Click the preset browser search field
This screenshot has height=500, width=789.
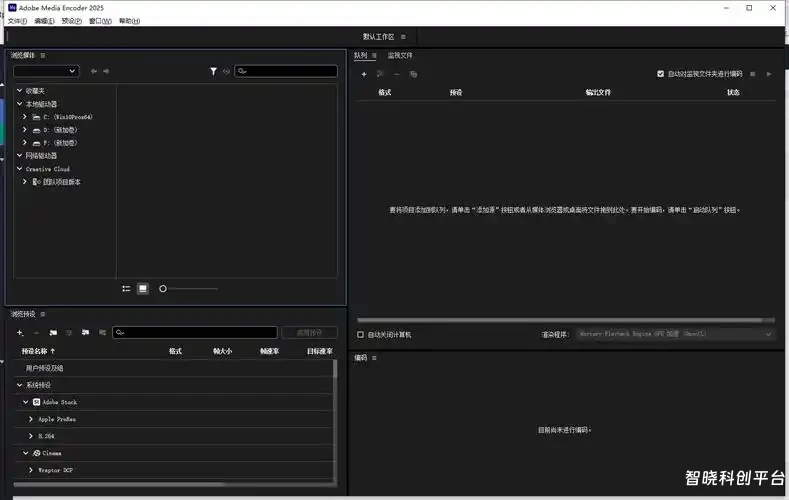pyautogui.click(x=195, y=332)
